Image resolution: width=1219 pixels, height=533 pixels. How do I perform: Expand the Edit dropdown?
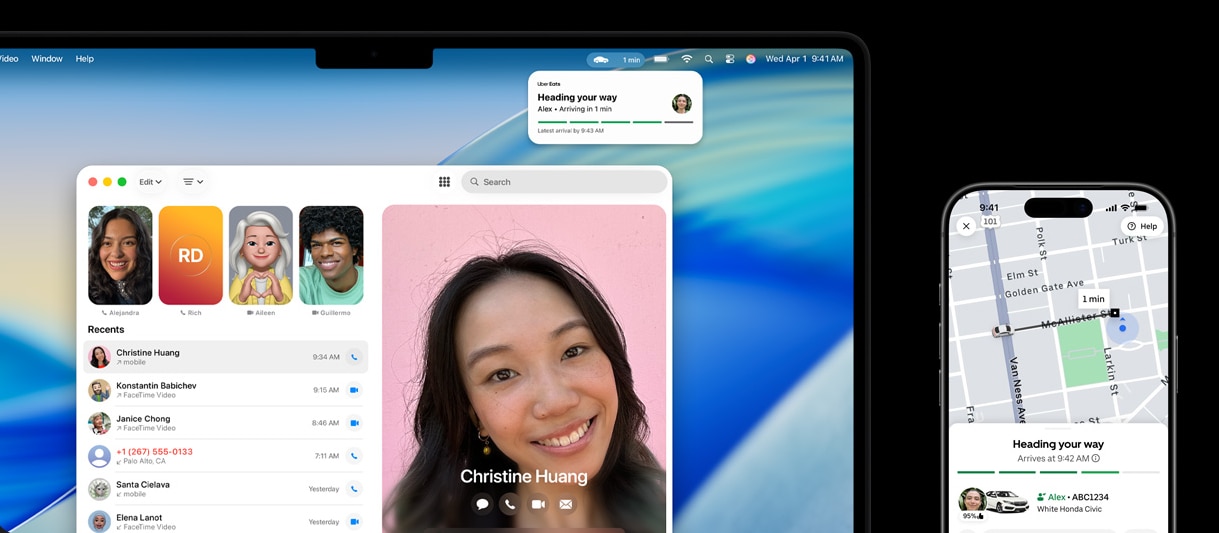coord(150,182)
